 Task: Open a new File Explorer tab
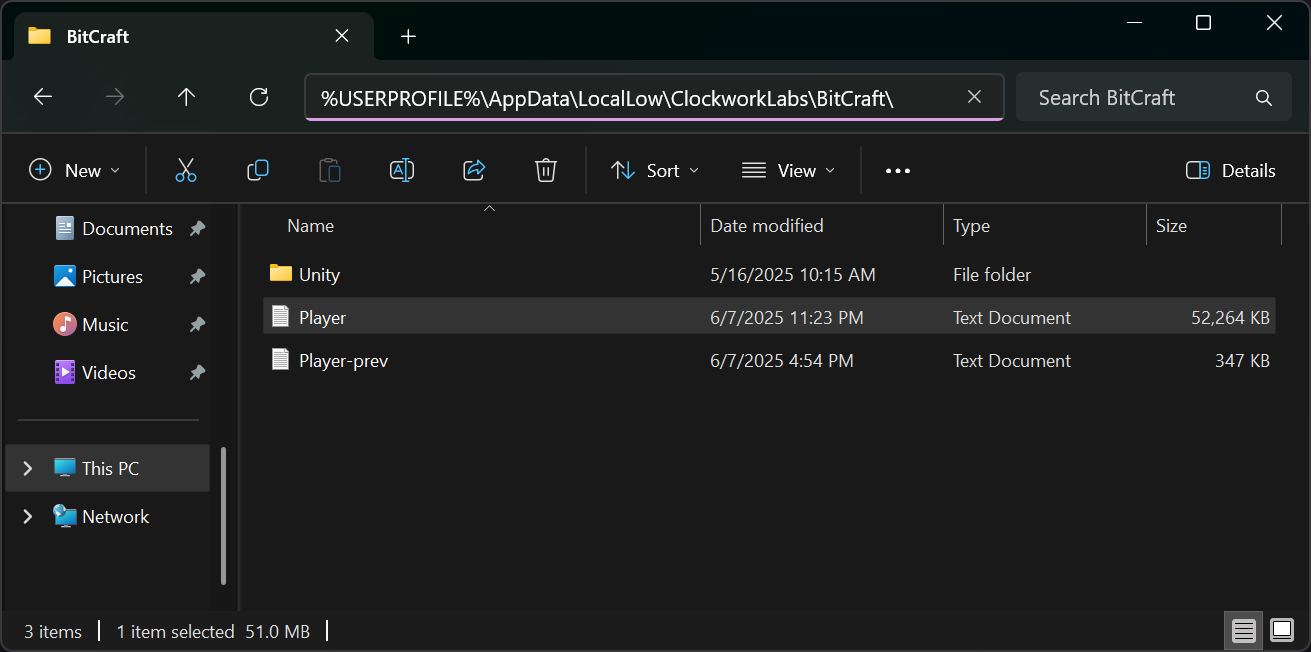[408, 37]
